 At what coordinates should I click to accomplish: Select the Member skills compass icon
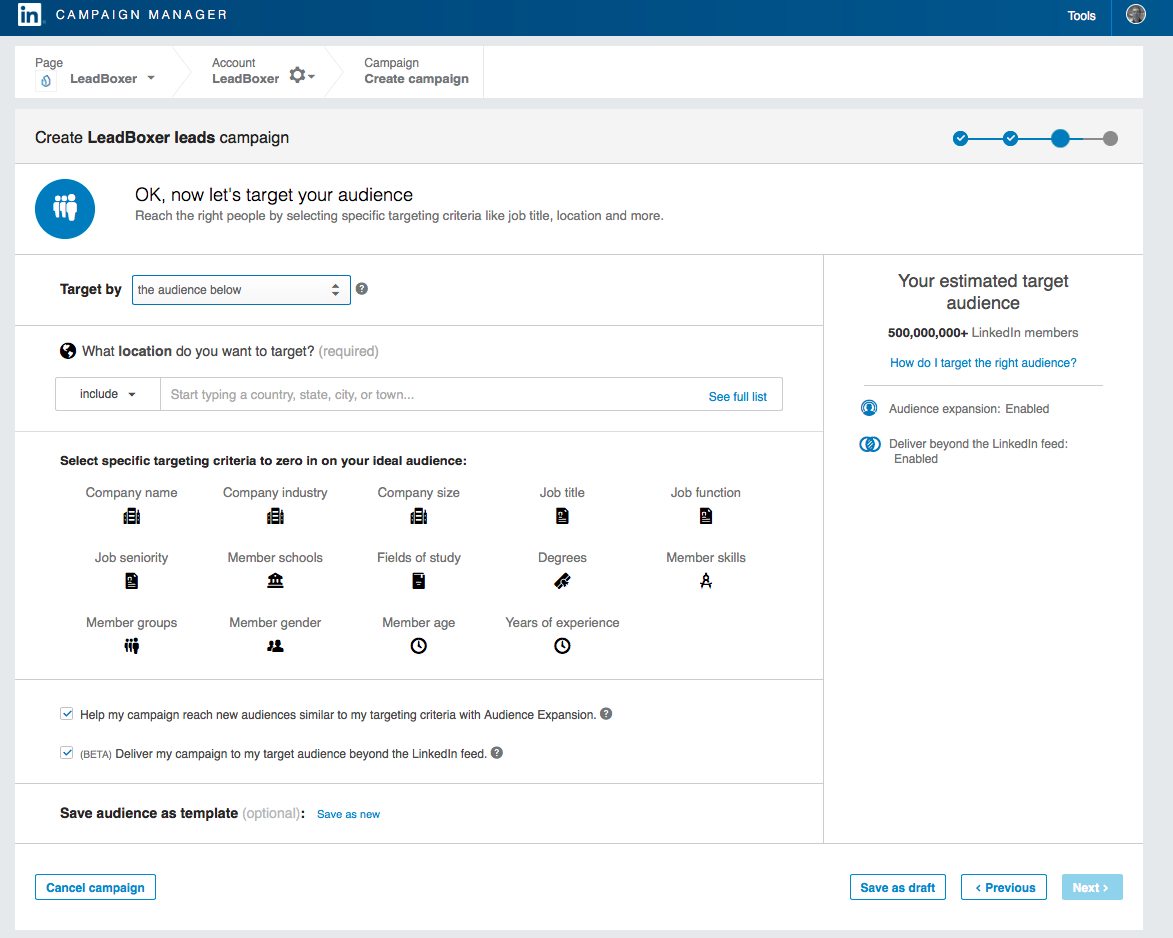point(706,581)
